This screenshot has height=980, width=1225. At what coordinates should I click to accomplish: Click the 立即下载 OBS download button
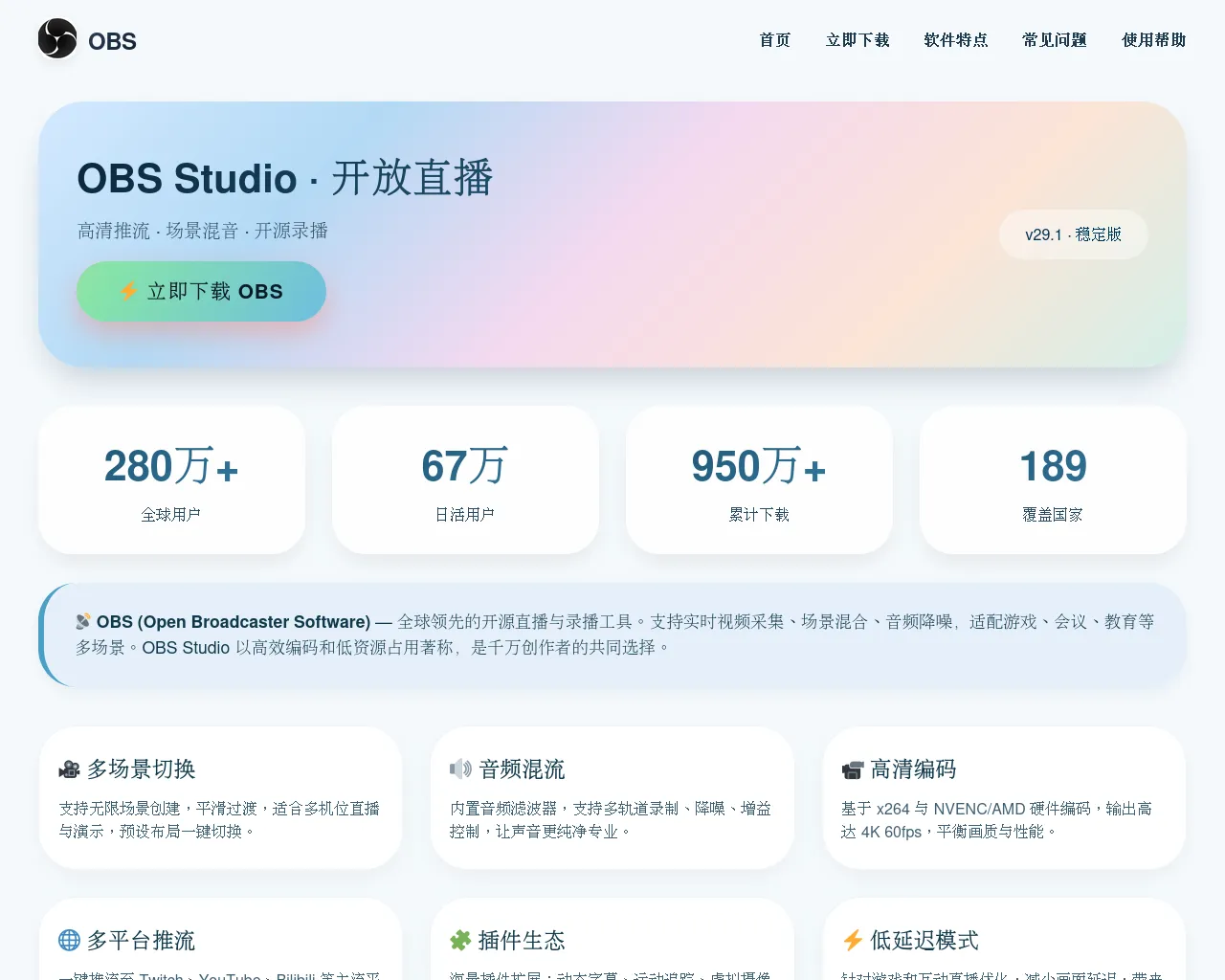[201, 291]
